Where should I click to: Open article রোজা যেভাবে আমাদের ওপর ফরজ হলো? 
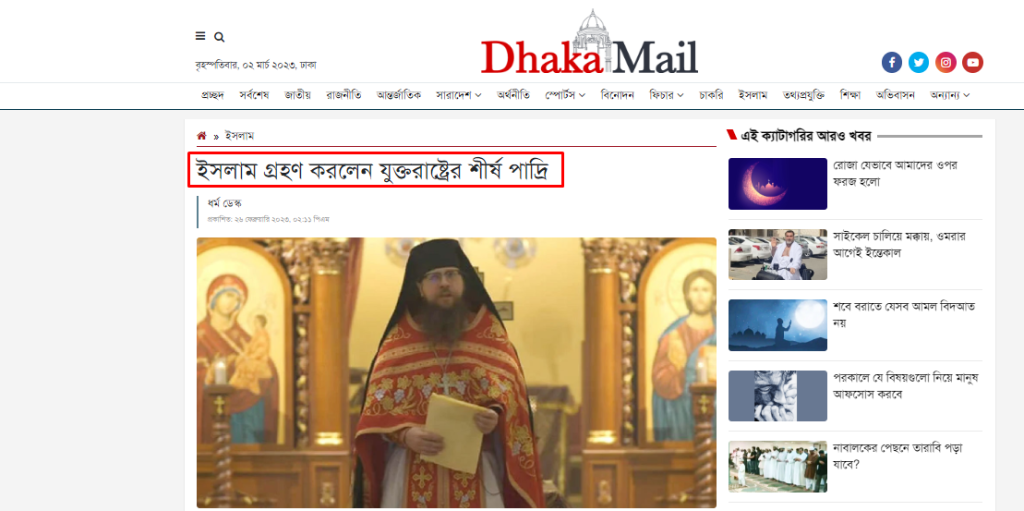click(x=895, y=173)
